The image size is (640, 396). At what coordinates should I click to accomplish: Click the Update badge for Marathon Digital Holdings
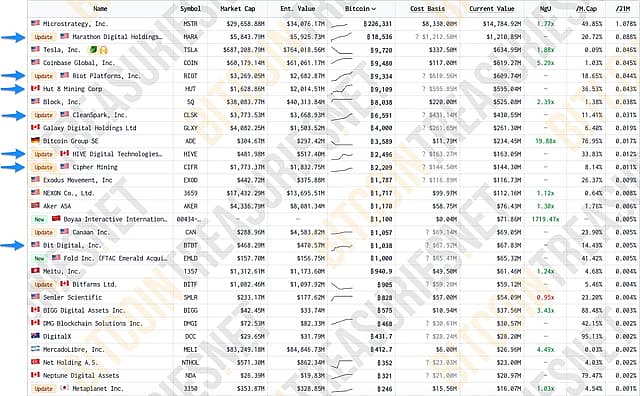(x=43, y=37)
